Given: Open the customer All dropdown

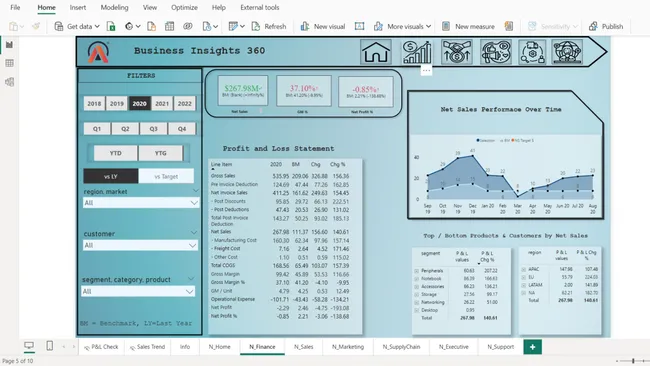Looking at the screenshot, I should [141, 245].
